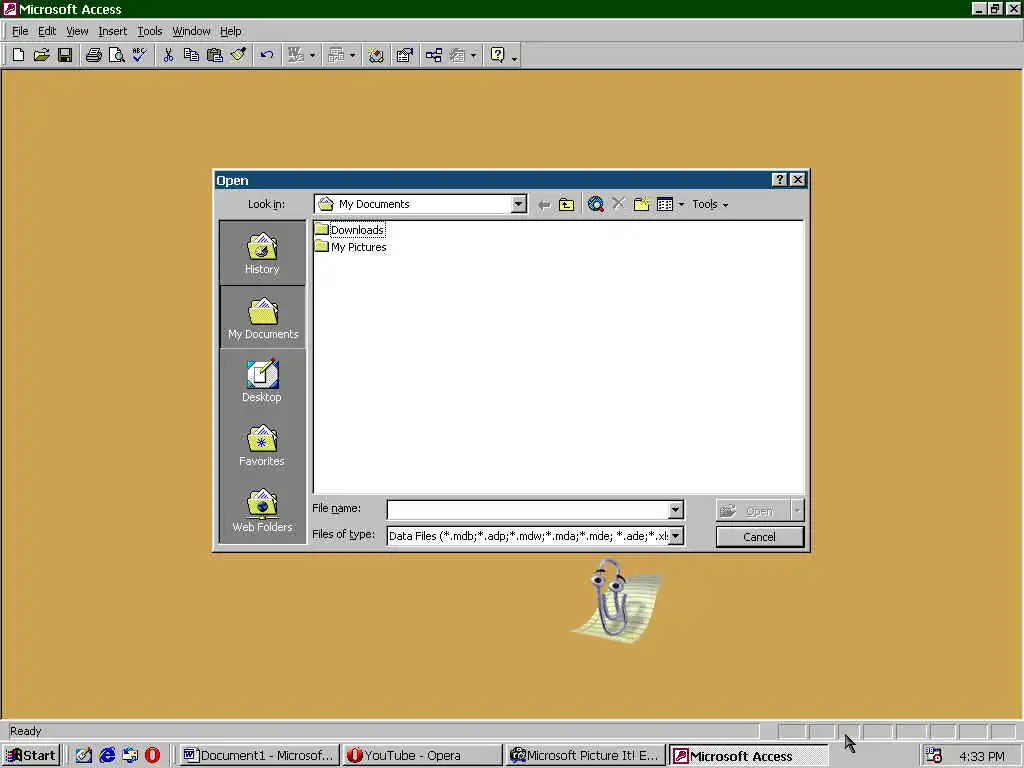The width and height of the screenshot is (1024, 768).
Task: Click the Properties toolbar icon
Action: point(405,56)
